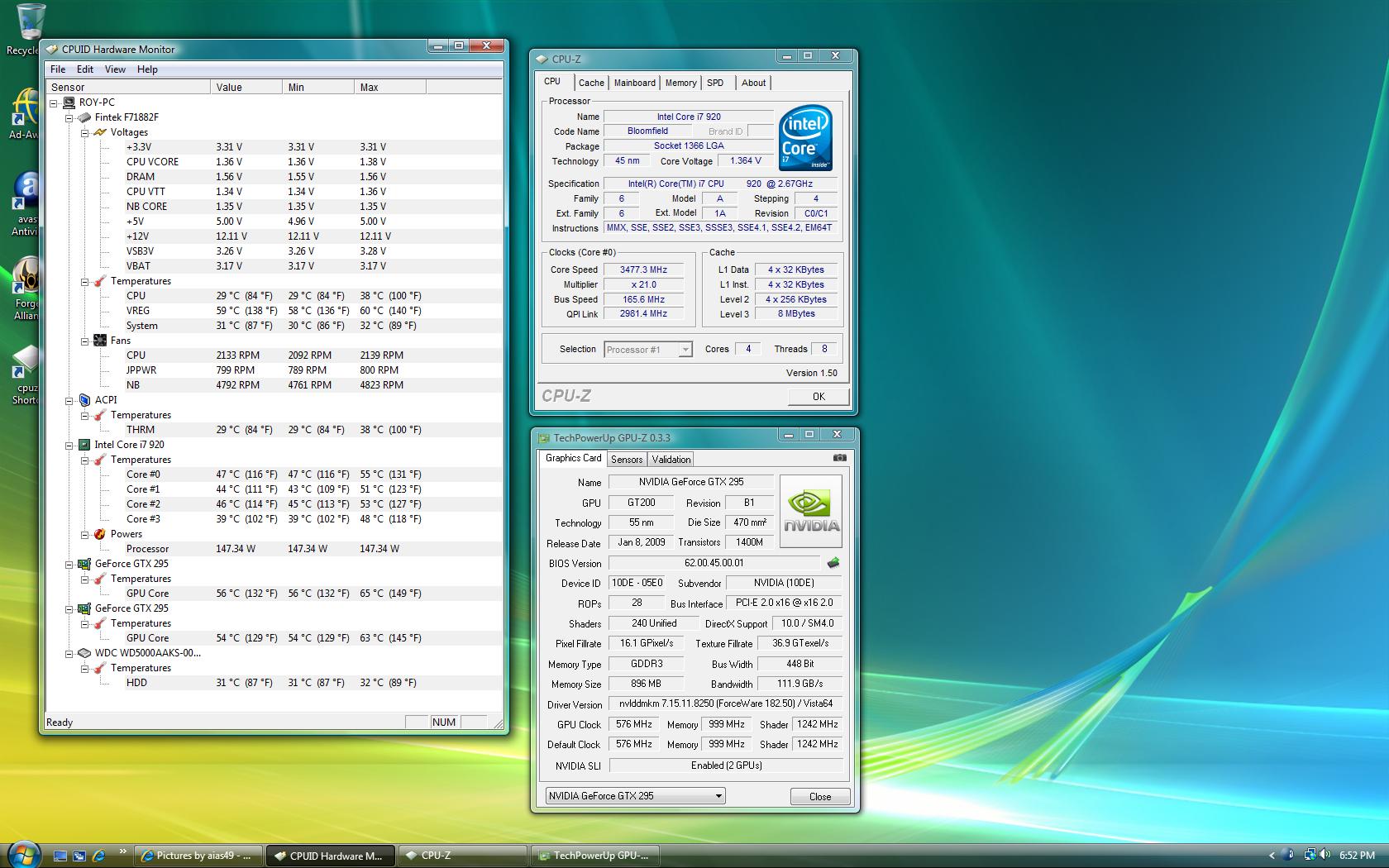Click CPUID Hardware Monitor taskbar button
Image resolution: width=1389 pixels, height=868 pixels.
click(330, 856)
